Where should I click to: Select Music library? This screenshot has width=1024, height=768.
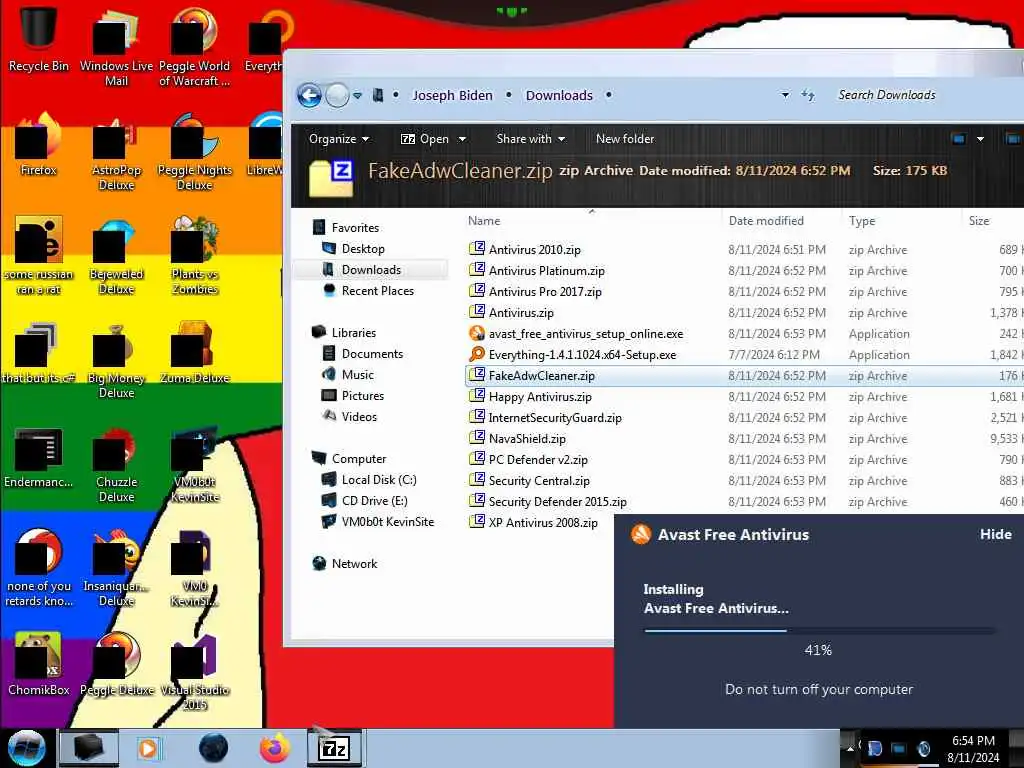(358, 375)
